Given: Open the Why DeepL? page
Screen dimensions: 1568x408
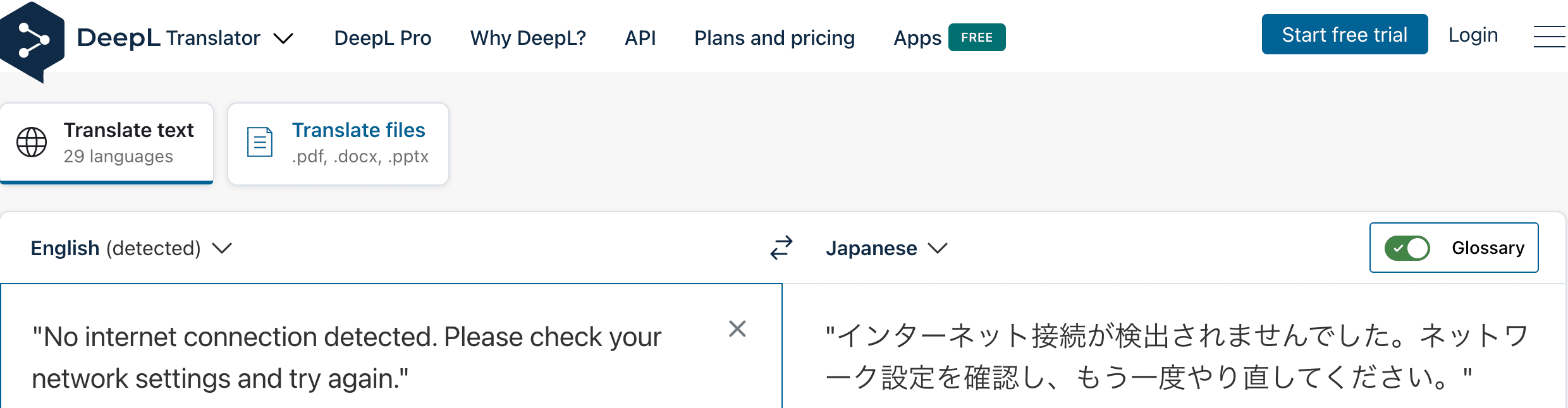Looking at the screenshot, I should pos(528,38).
